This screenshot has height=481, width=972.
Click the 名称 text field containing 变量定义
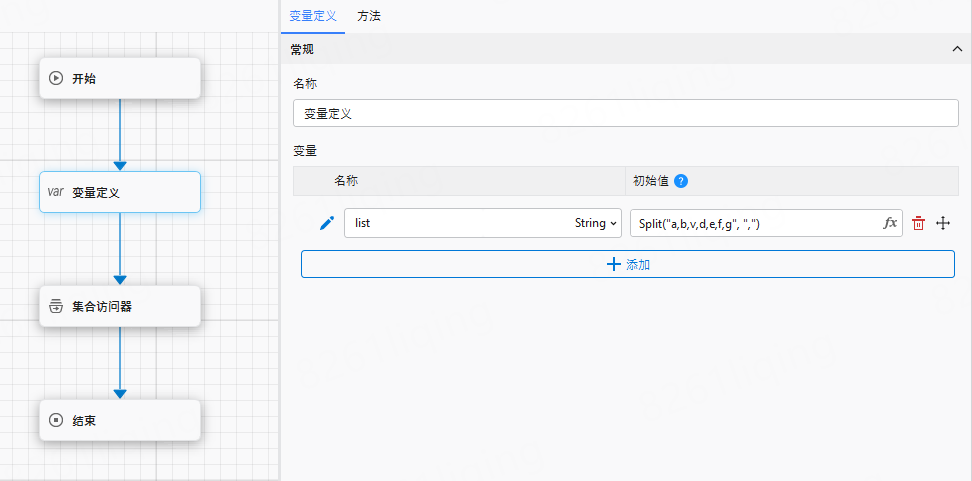click(x=624, y=114)
